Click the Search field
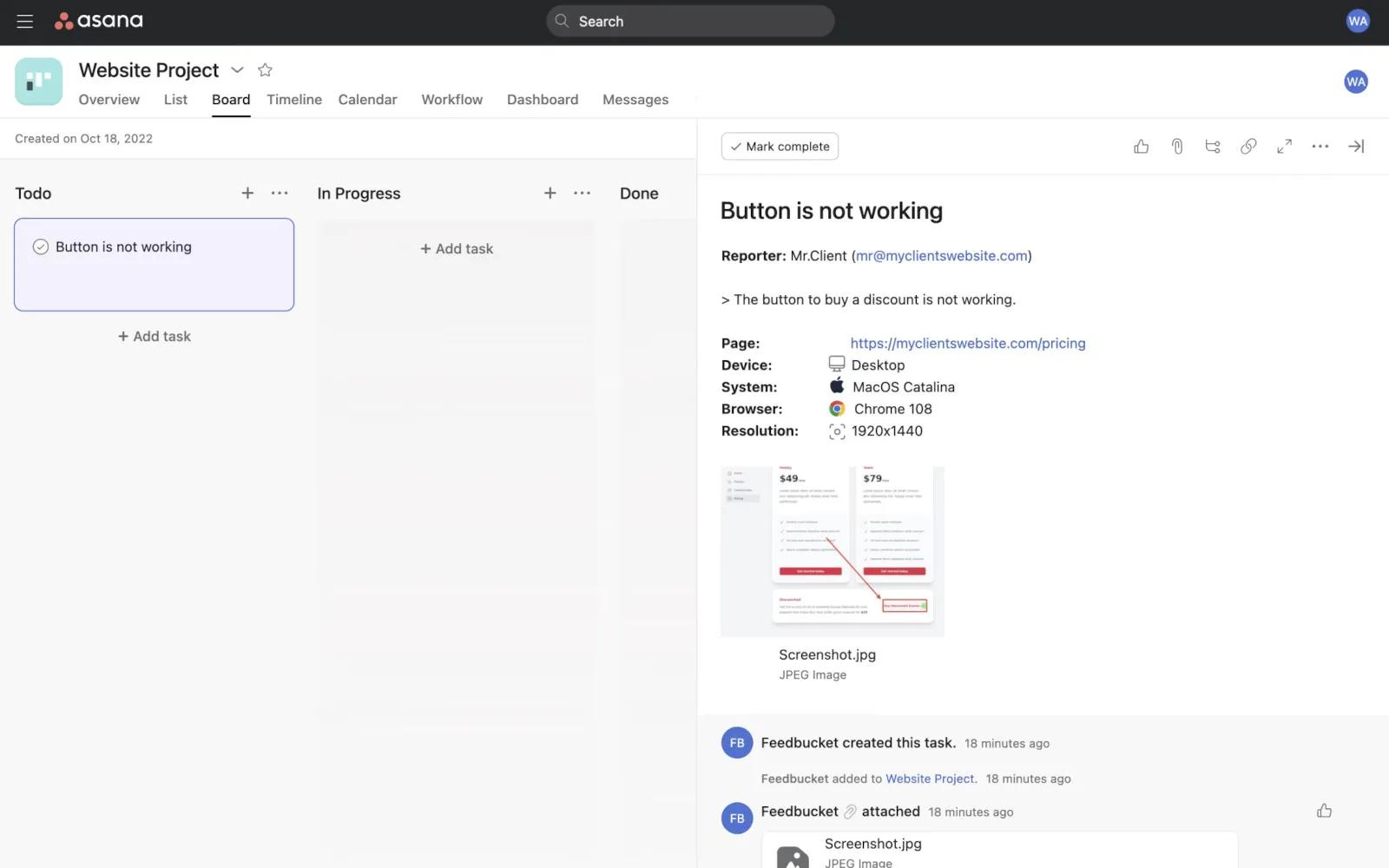 coord(690,22)
